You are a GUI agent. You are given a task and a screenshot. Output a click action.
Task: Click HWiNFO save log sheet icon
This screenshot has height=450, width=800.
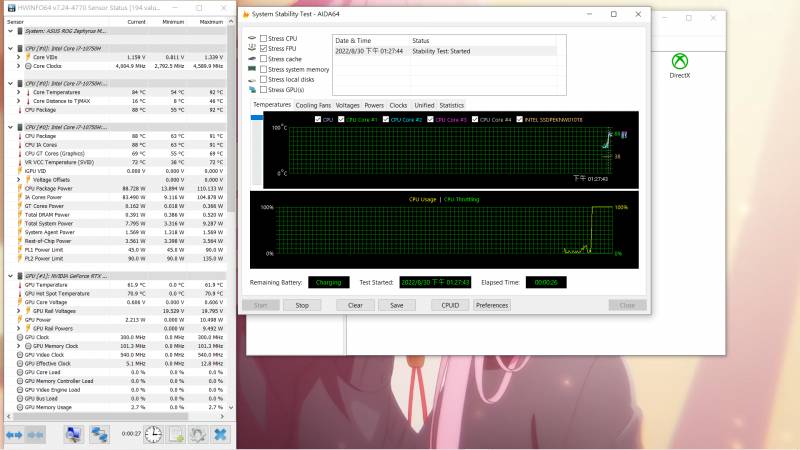tap(177, 435)
